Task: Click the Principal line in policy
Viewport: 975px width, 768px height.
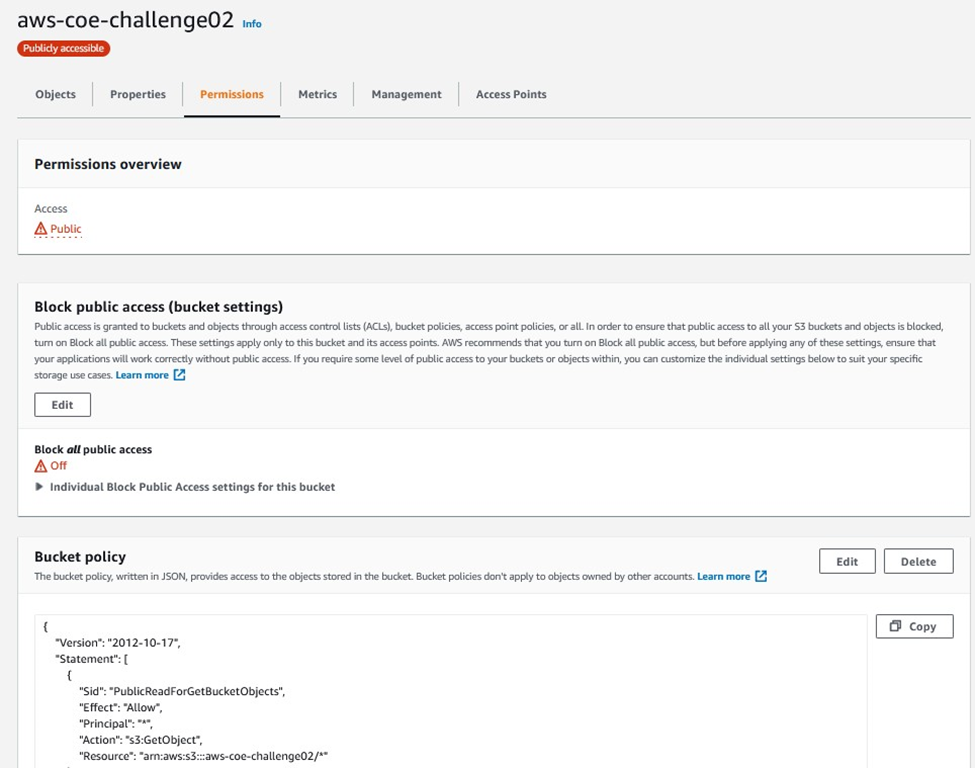Action: click(x=116, y=724)
